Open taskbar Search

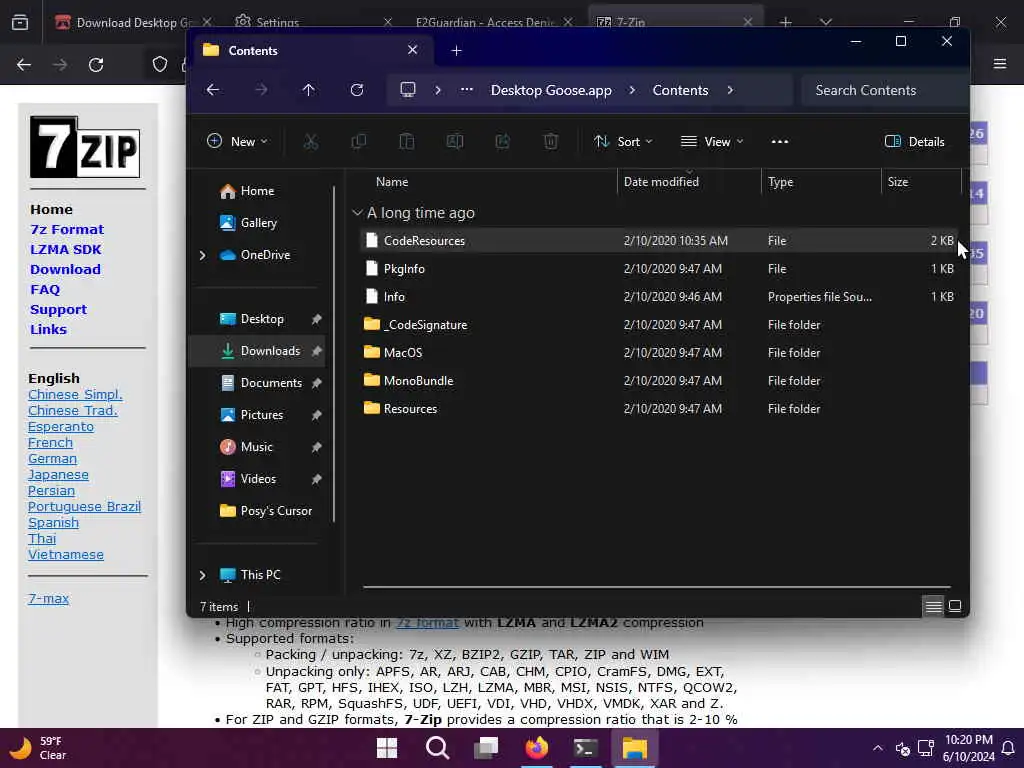tap(437, 748)
